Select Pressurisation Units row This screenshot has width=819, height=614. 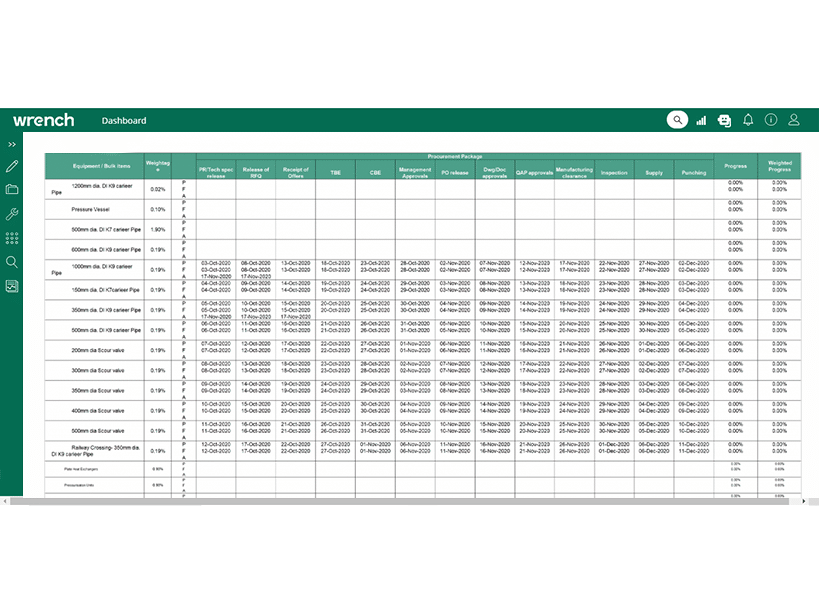coord(423,485)
